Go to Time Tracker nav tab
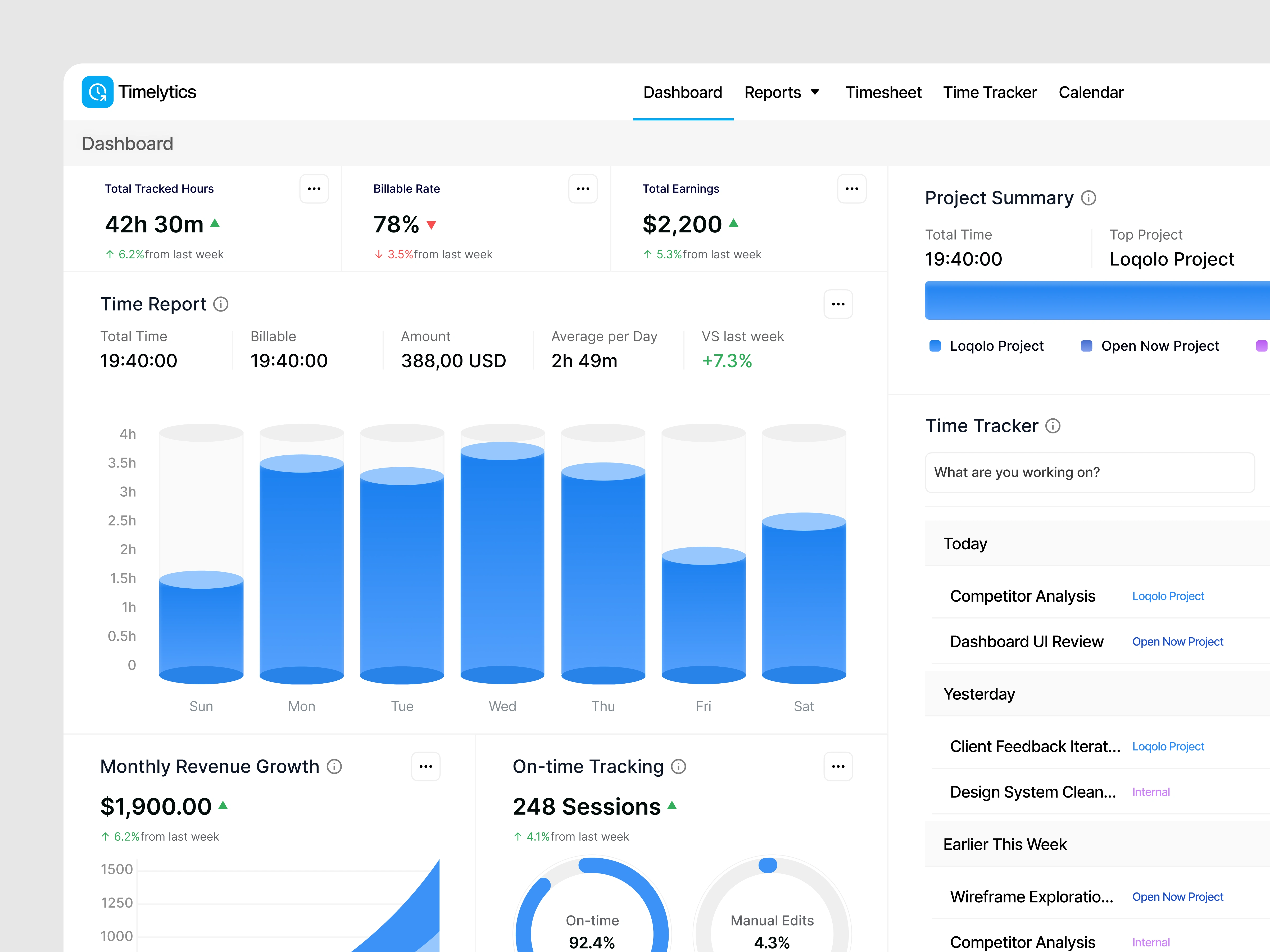This screenshot has width=1270, height=952. (x=990, y=92)
